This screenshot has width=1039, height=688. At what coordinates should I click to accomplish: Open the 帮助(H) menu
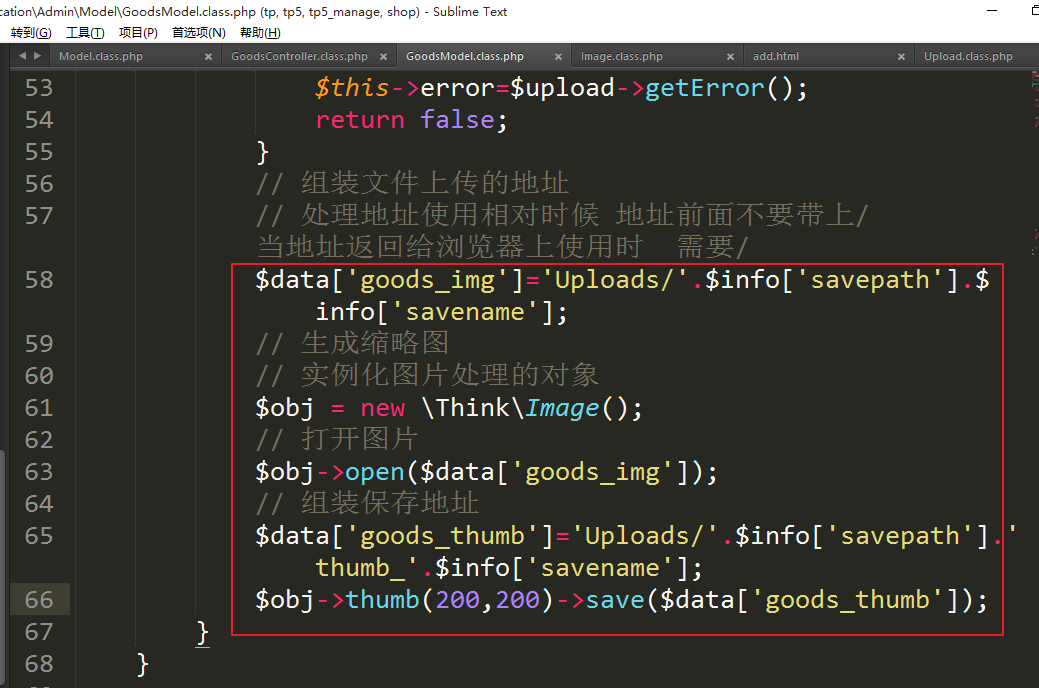point(260,33)
